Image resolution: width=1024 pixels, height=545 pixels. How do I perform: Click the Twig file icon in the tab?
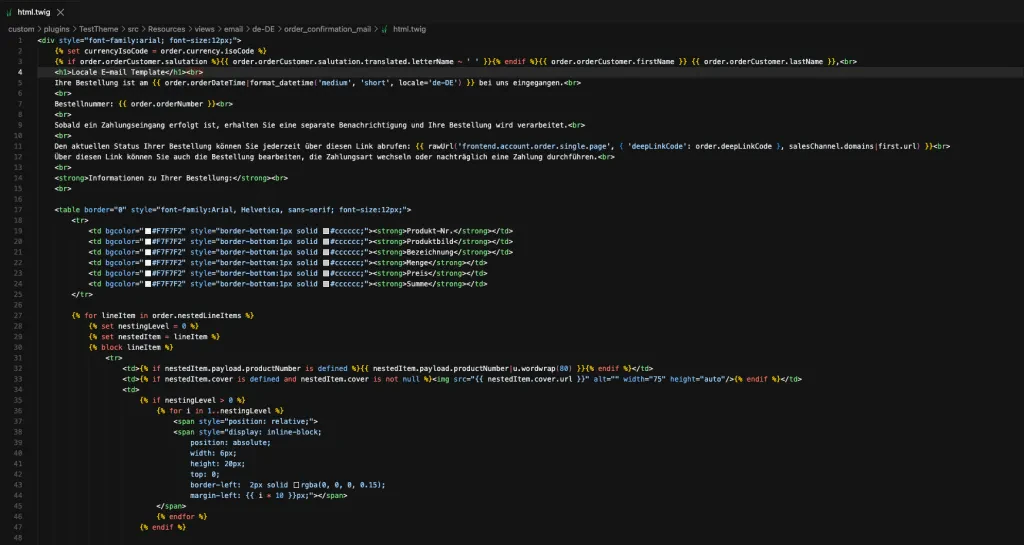10,12
